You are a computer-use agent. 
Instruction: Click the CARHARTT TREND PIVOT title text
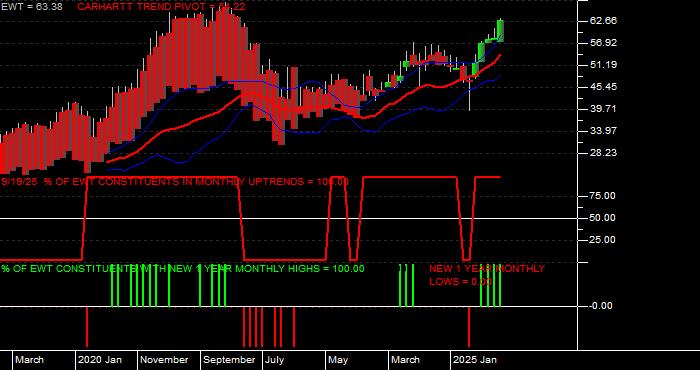point(161,7)
